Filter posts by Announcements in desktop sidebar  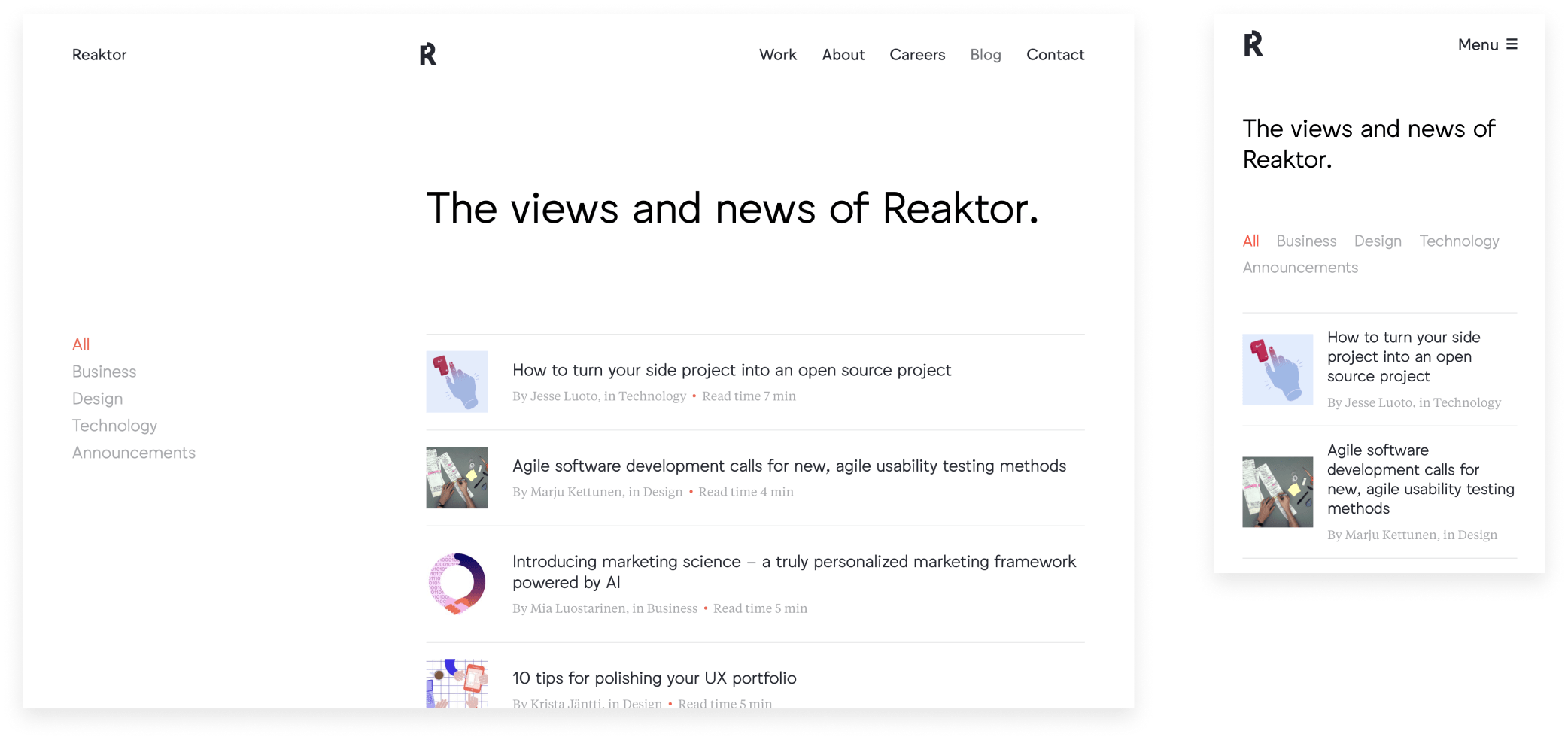[133, 453]
